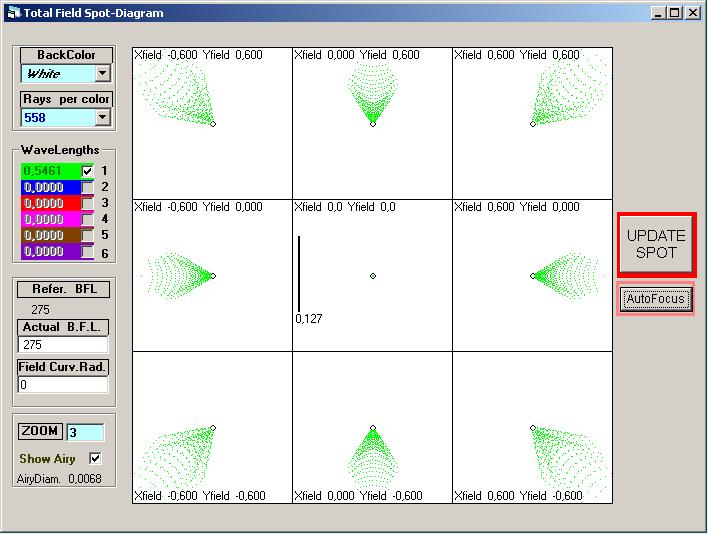Toggle the Show Airy checkbox
Viewport: 708px width, 534px height.
[x=95, y=458]
